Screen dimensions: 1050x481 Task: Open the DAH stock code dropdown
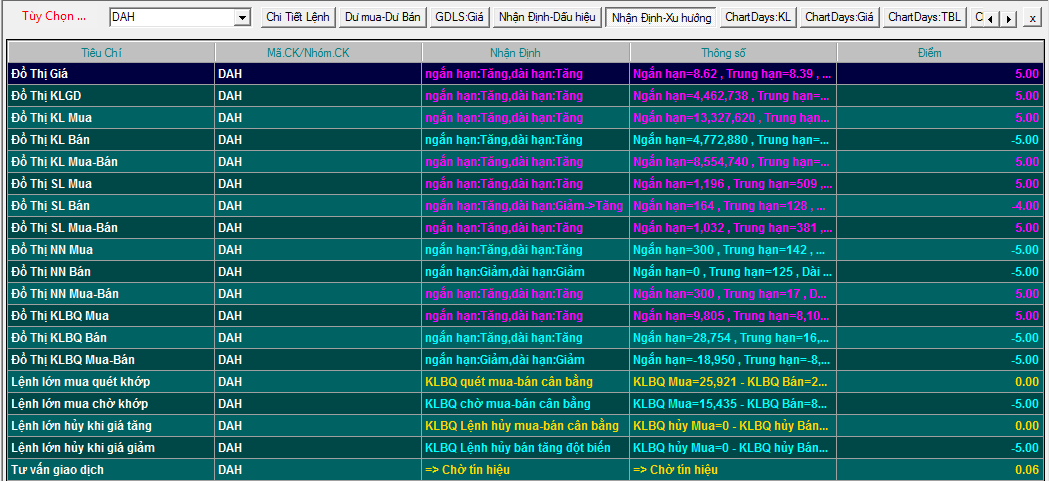point(242,17)
